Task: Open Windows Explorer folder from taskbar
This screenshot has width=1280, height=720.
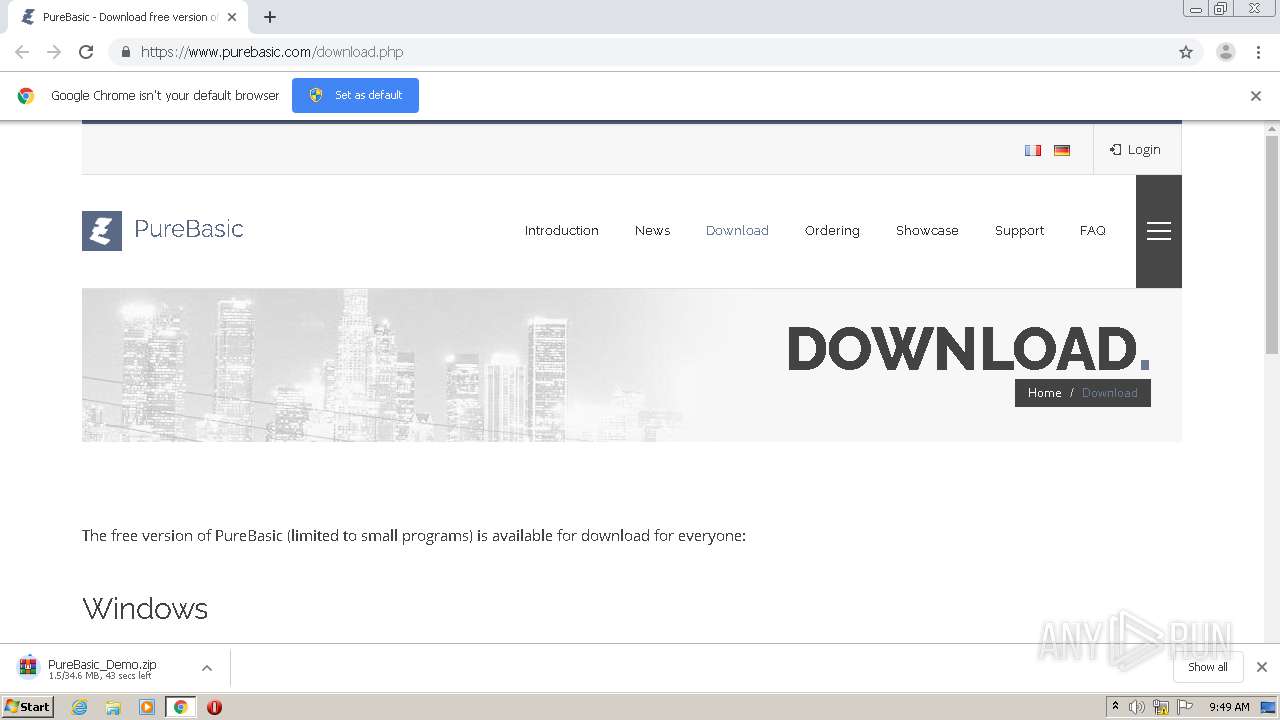Action: click(x=113, y=707)
